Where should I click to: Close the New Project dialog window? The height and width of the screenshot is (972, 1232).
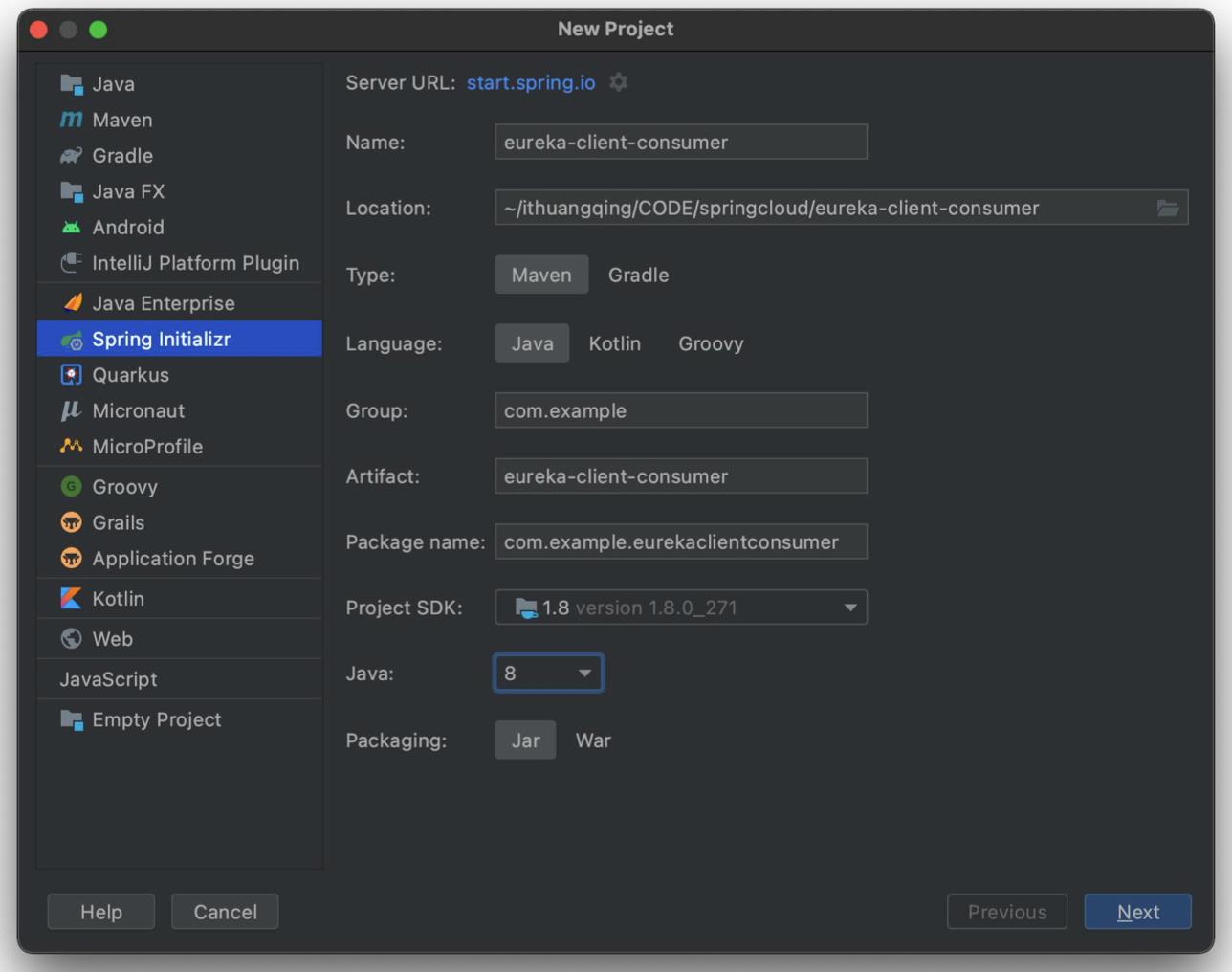[38, 30]
